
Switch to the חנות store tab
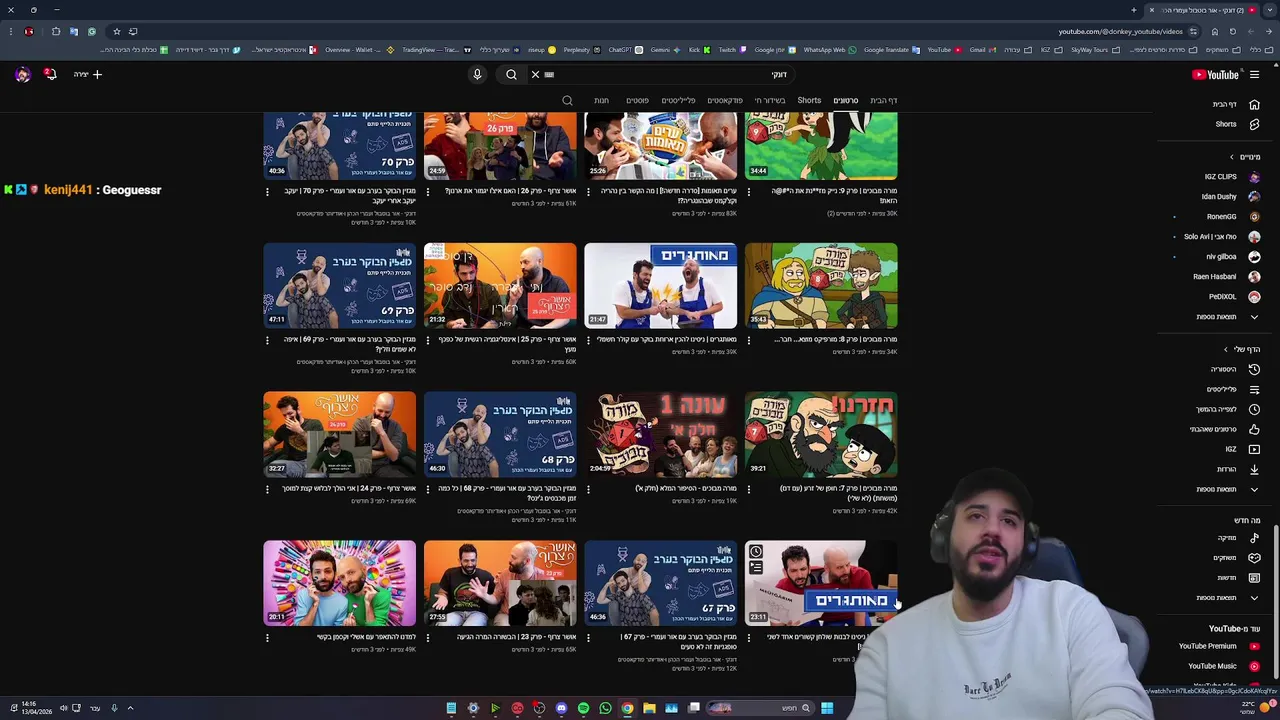click(601, 100)
